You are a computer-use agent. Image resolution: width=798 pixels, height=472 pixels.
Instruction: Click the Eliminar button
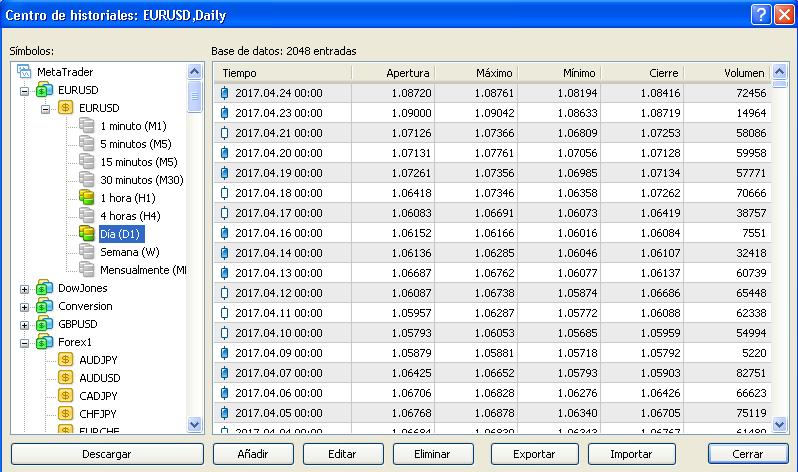[x=433, y=454]
